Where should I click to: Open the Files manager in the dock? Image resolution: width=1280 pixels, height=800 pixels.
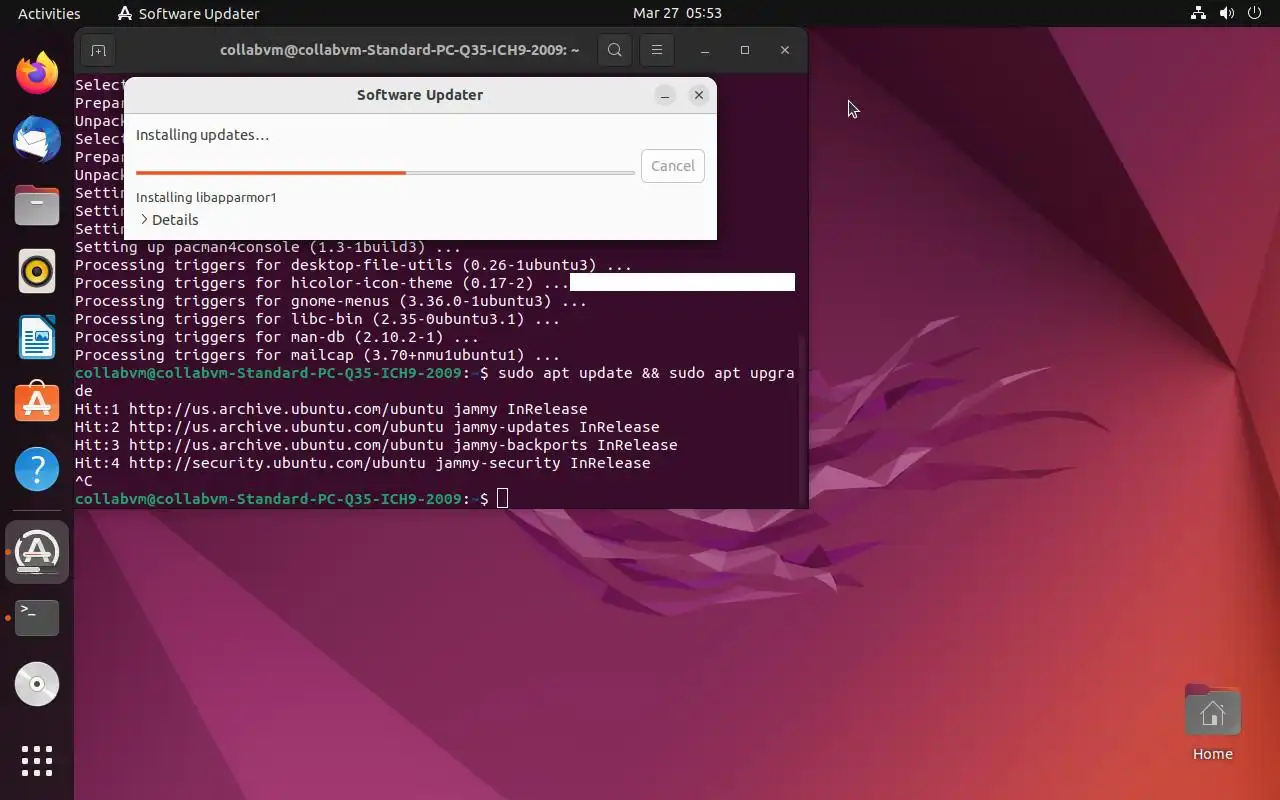click(37, 205)
